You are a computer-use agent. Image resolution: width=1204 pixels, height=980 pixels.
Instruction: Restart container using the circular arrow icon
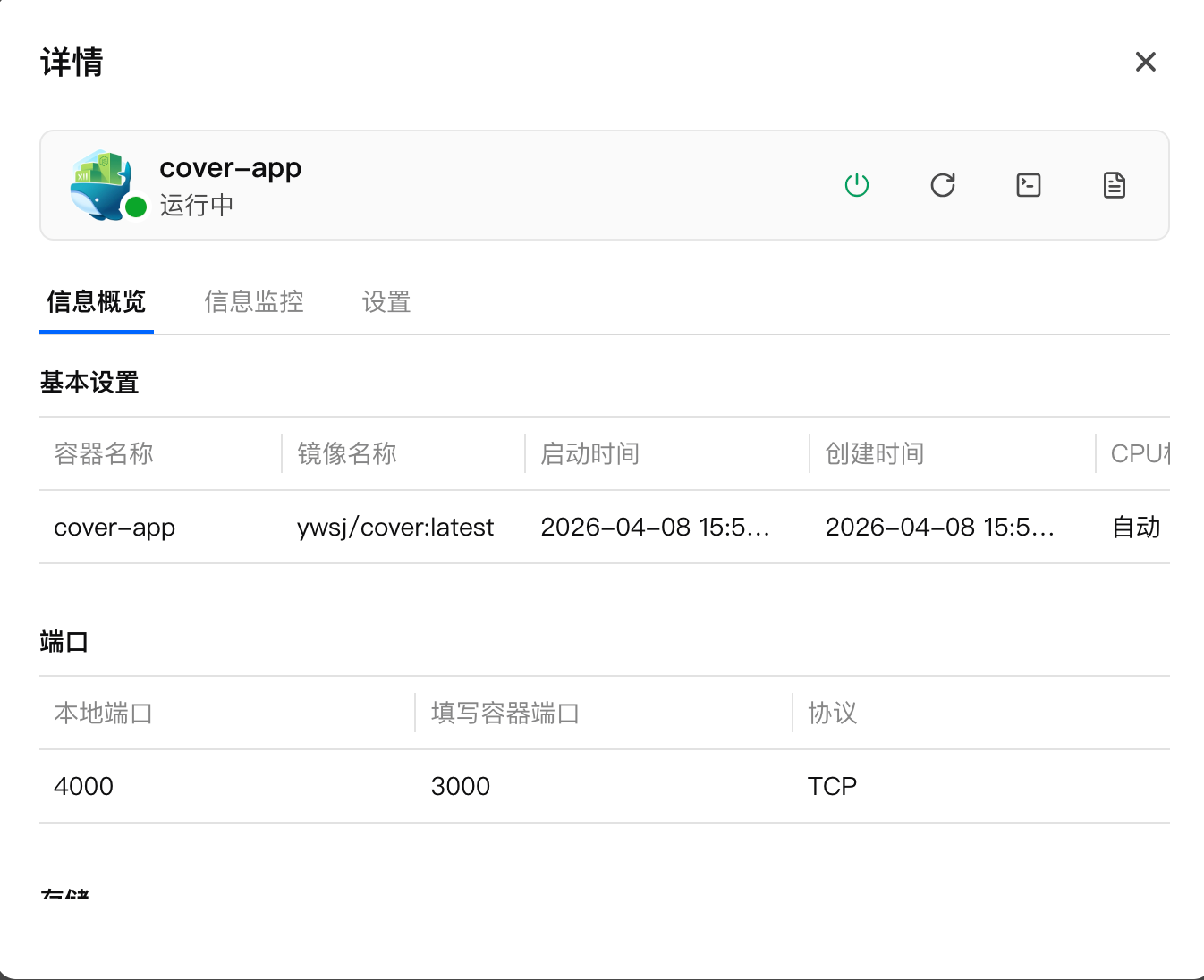pos(942,185)
